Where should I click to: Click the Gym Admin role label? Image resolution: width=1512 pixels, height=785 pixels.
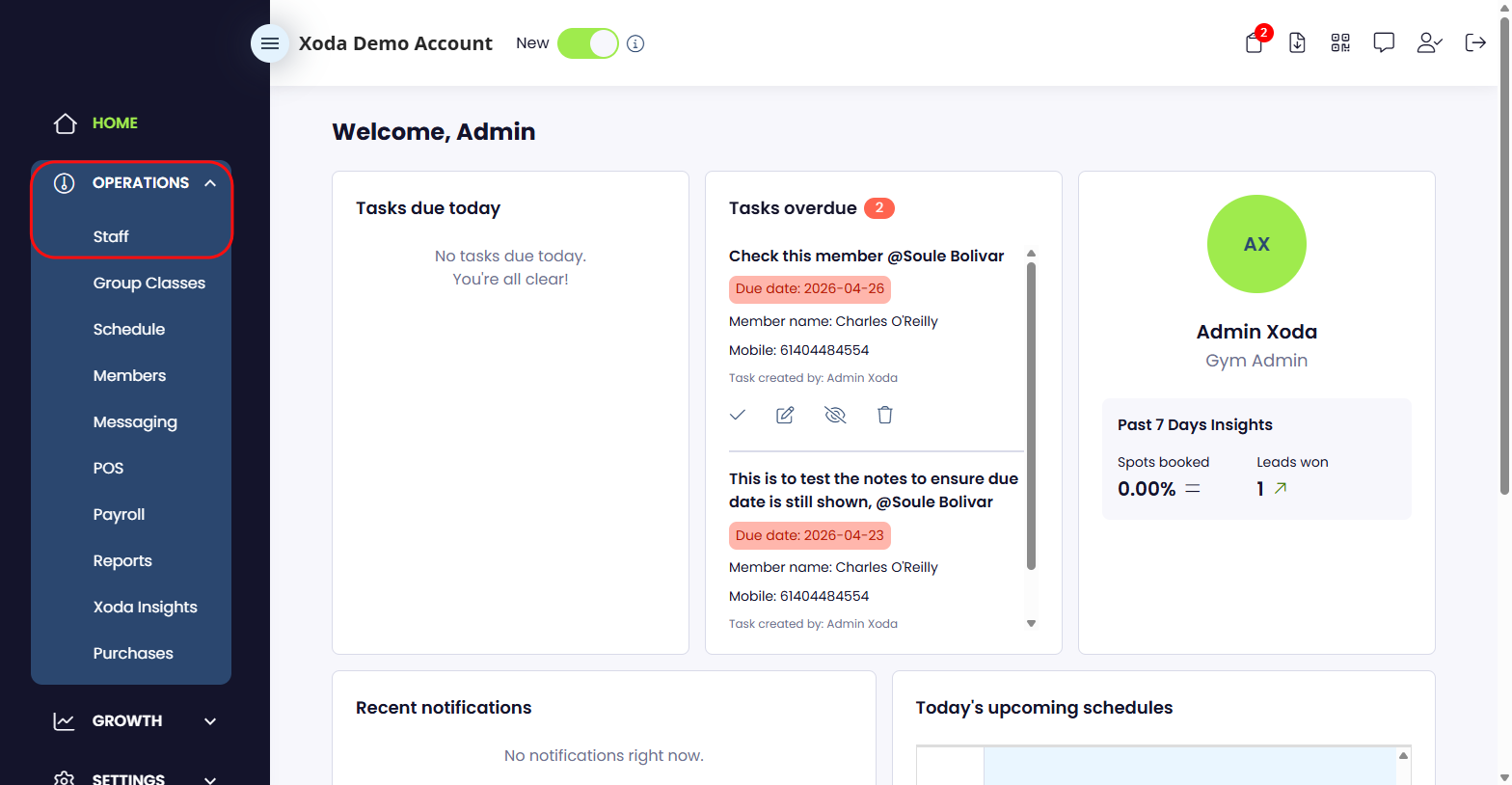pos(1256,361)
